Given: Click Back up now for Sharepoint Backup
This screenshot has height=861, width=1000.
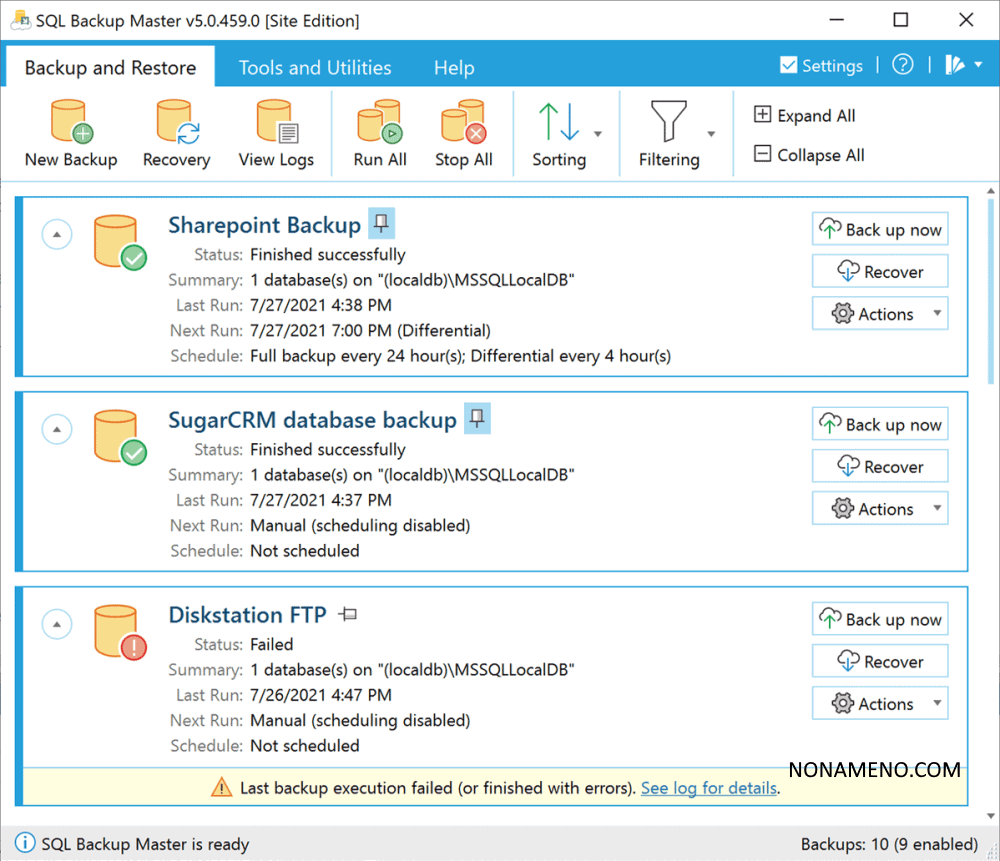Looking at the screenshot, I should [880, 230].
